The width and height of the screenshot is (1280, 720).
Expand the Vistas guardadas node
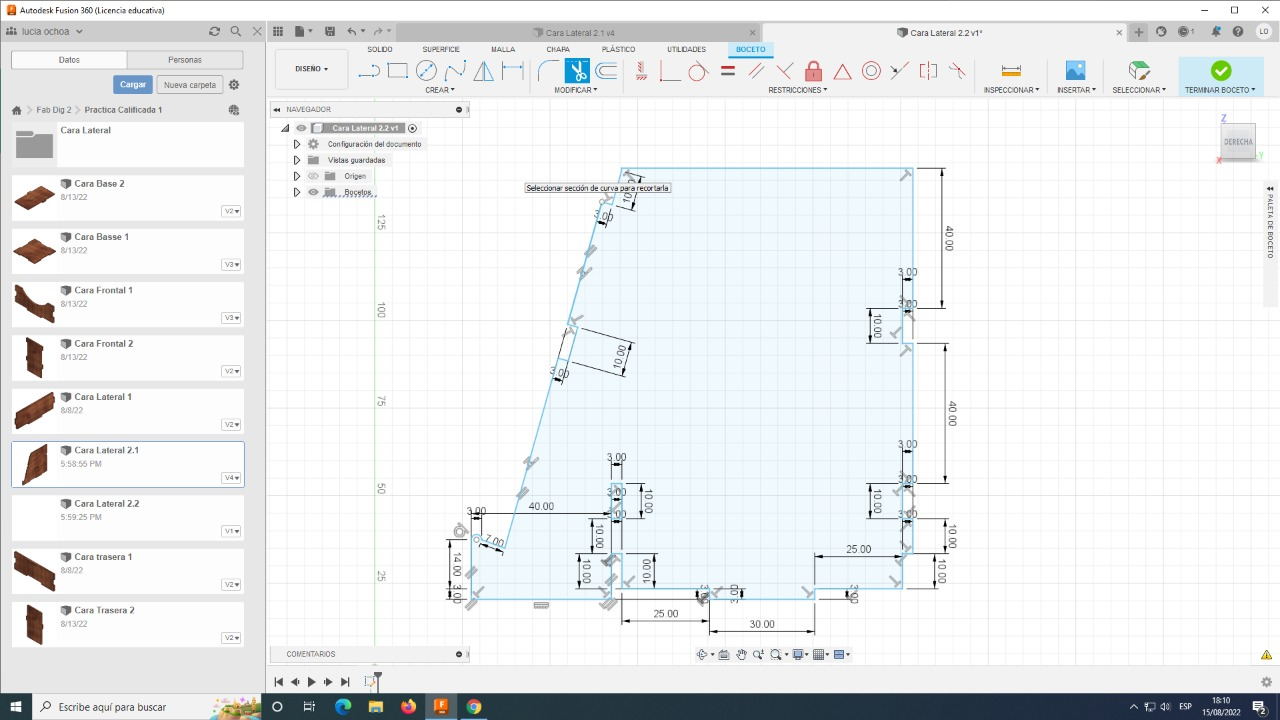click(x=297, y=160)
